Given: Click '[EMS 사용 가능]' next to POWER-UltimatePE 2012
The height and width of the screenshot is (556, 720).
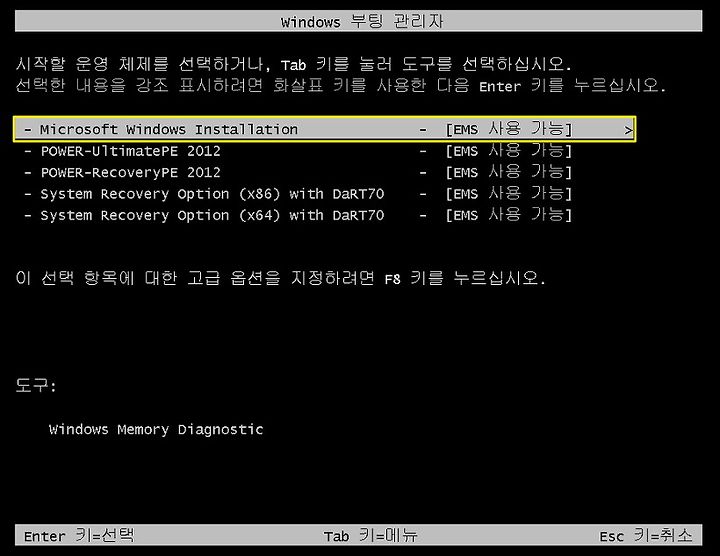Looking at the screenshot, I should point(509,151).
